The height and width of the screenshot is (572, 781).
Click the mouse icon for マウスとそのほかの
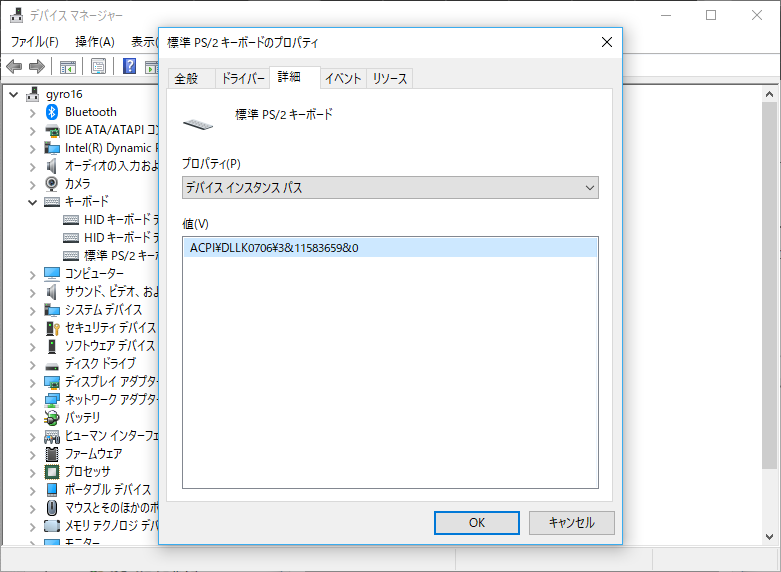(52, 508)
